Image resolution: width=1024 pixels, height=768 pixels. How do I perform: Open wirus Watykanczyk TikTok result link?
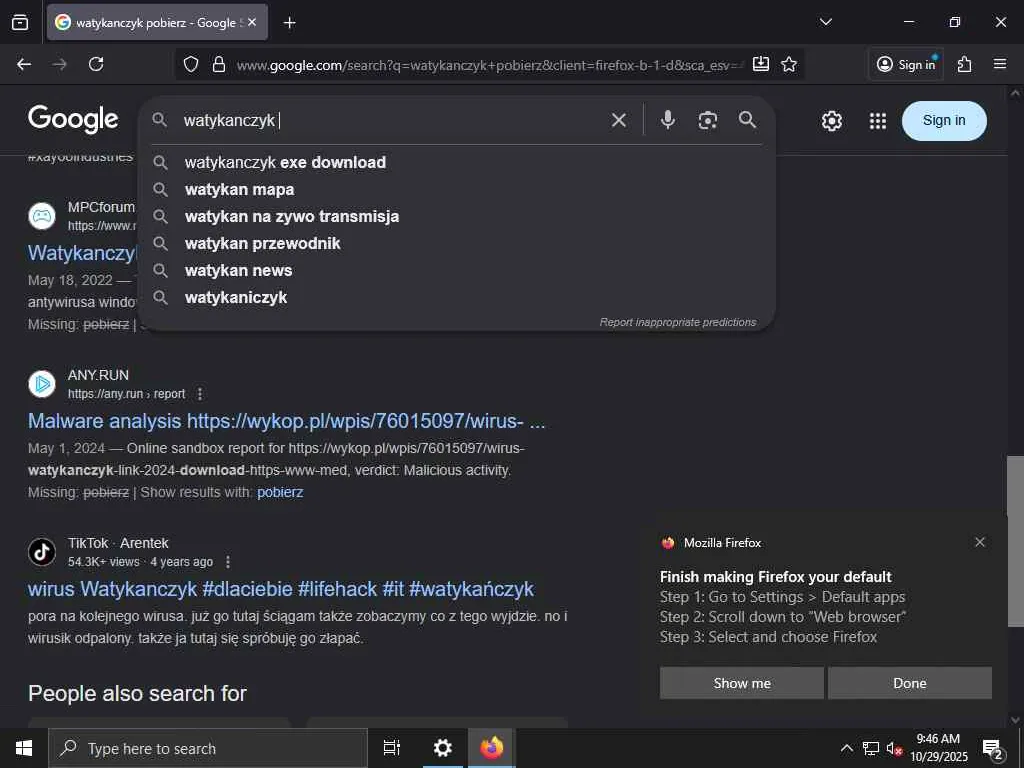click(281, 589)
